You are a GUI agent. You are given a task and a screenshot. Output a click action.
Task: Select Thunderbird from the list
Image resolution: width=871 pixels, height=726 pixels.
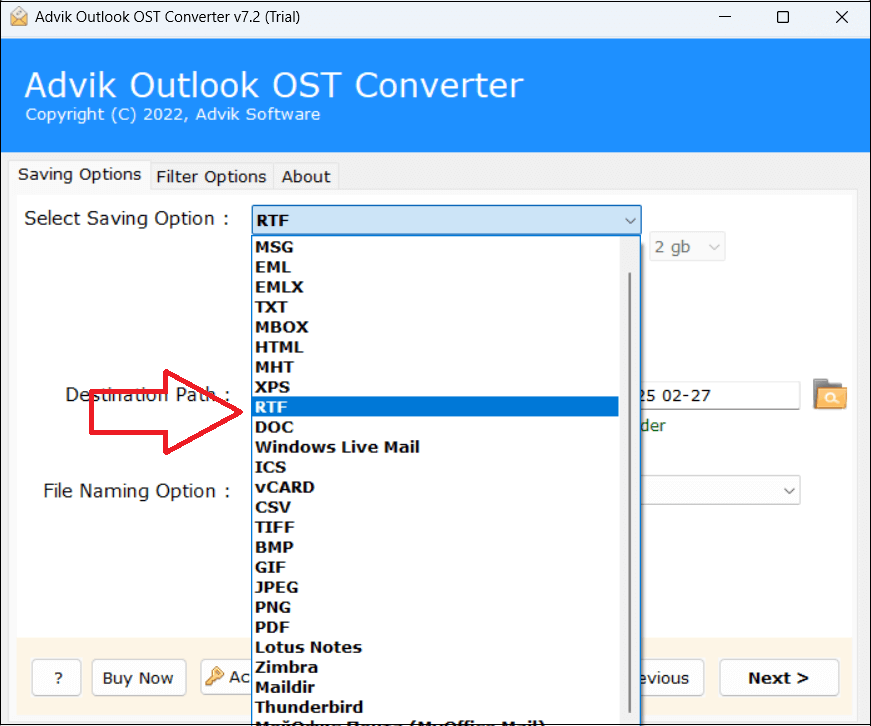coord(435,707)
